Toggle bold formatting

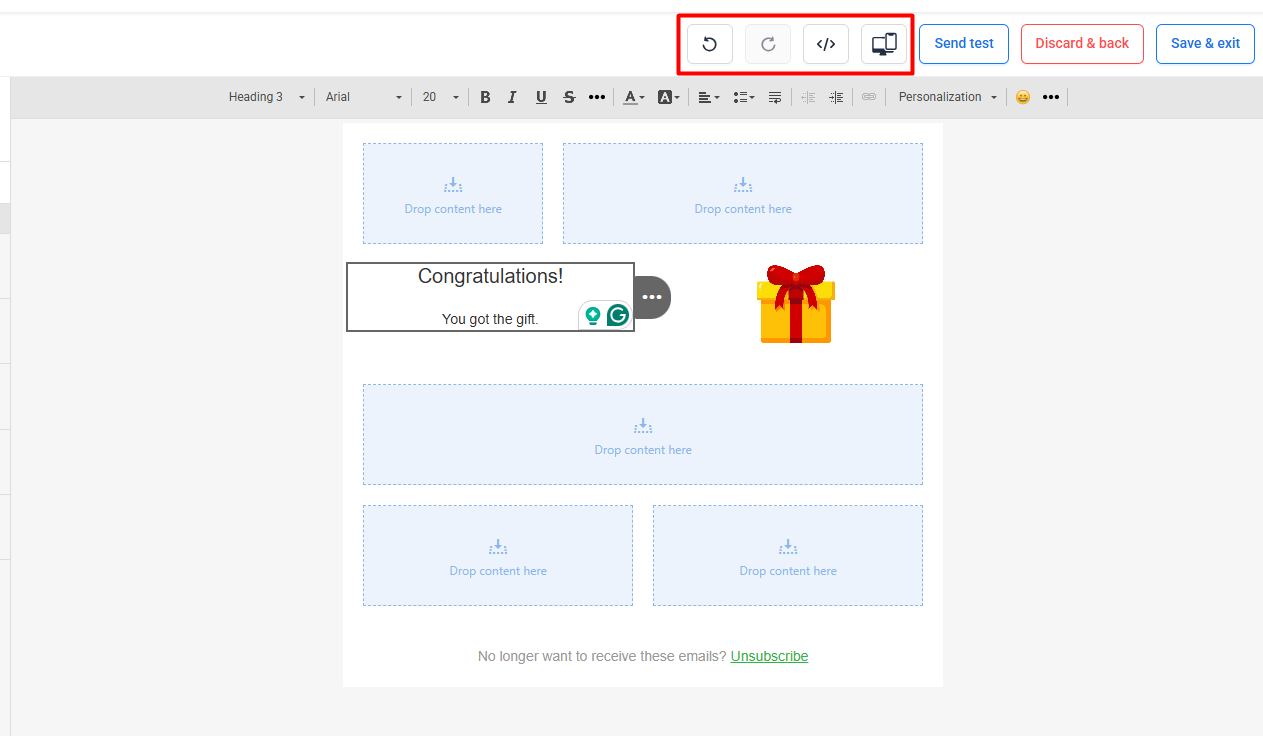(x=485, y=97)
